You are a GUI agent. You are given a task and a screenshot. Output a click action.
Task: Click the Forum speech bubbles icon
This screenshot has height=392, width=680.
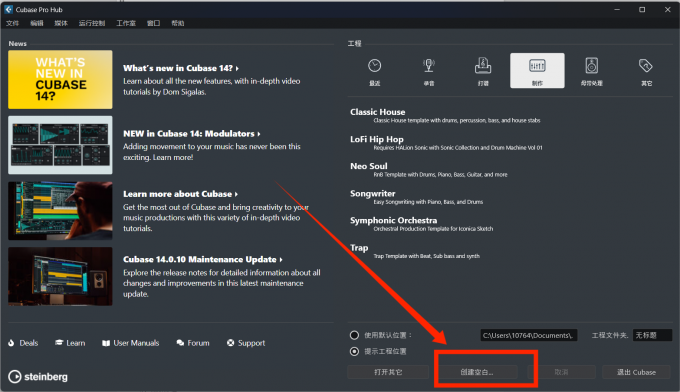click(180, 343)
